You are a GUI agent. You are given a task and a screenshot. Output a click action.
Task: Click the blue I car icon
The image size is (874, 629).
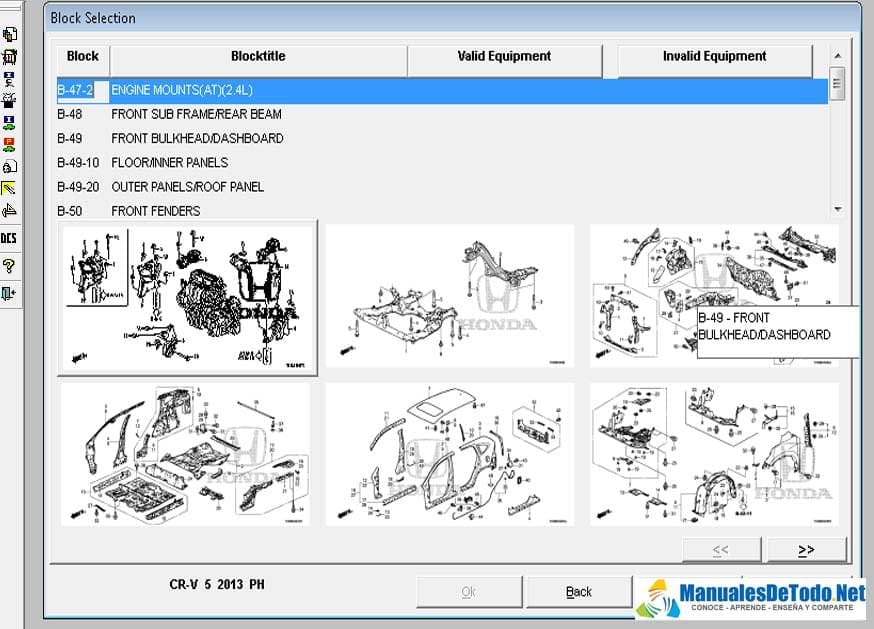coord(9,123)
